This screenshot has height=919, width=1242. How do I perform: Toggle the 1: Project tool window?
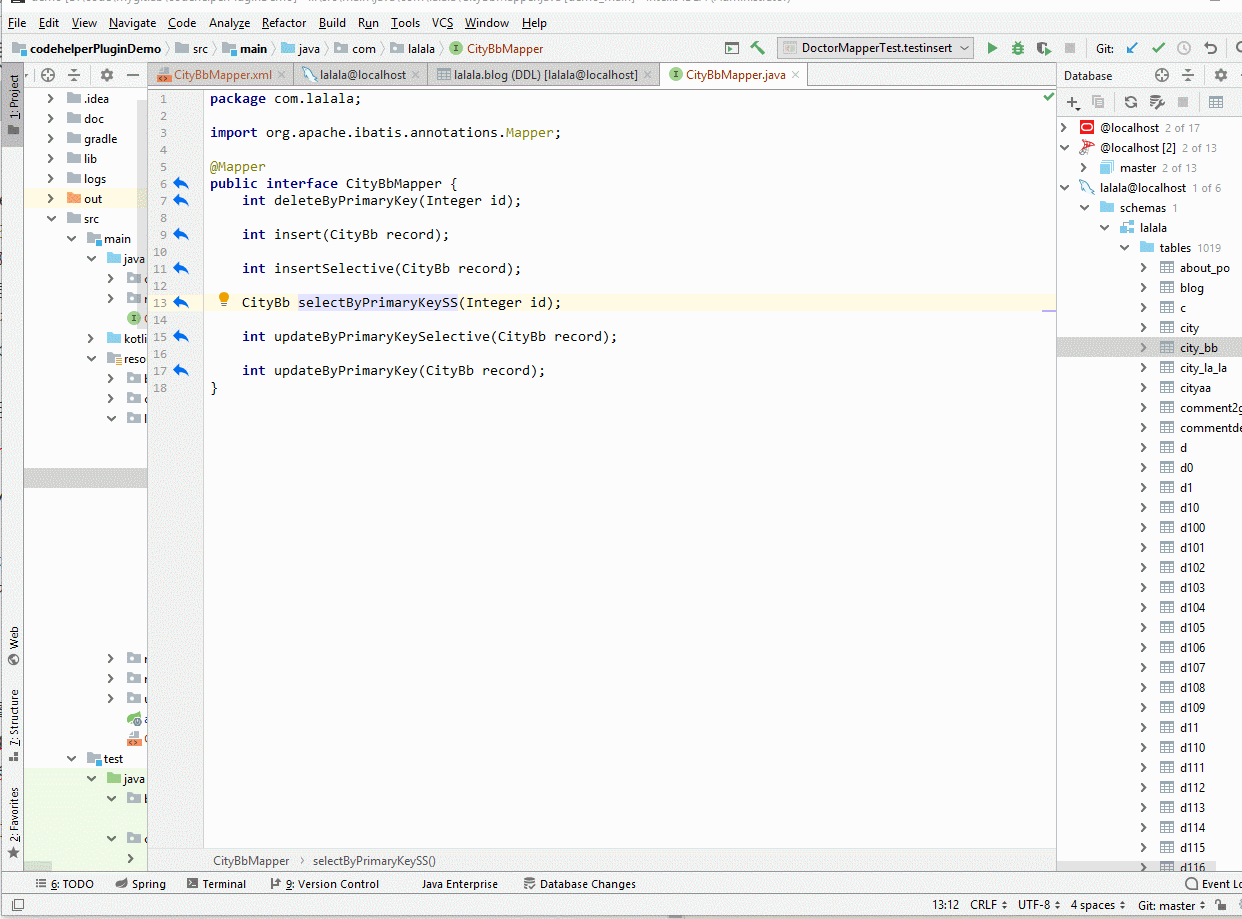[13, 105]
